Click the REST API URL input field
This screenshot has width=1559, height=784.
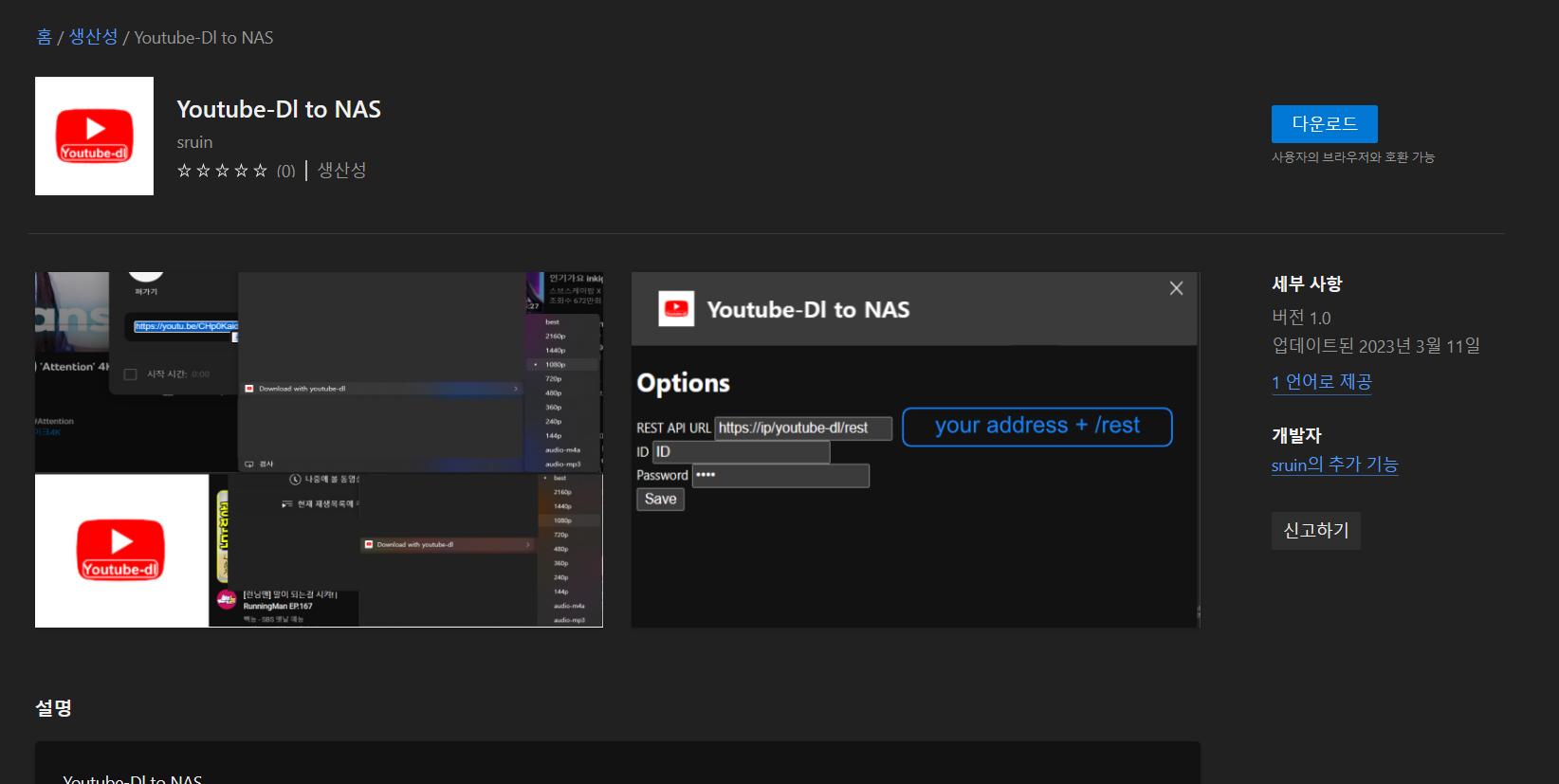point(802,428)
